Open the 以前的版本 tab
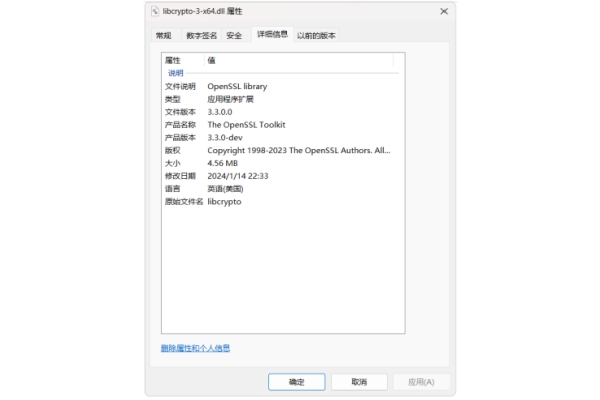Image resolution: width=600 pixels, height=400 pixels. (x=316, y=36)
